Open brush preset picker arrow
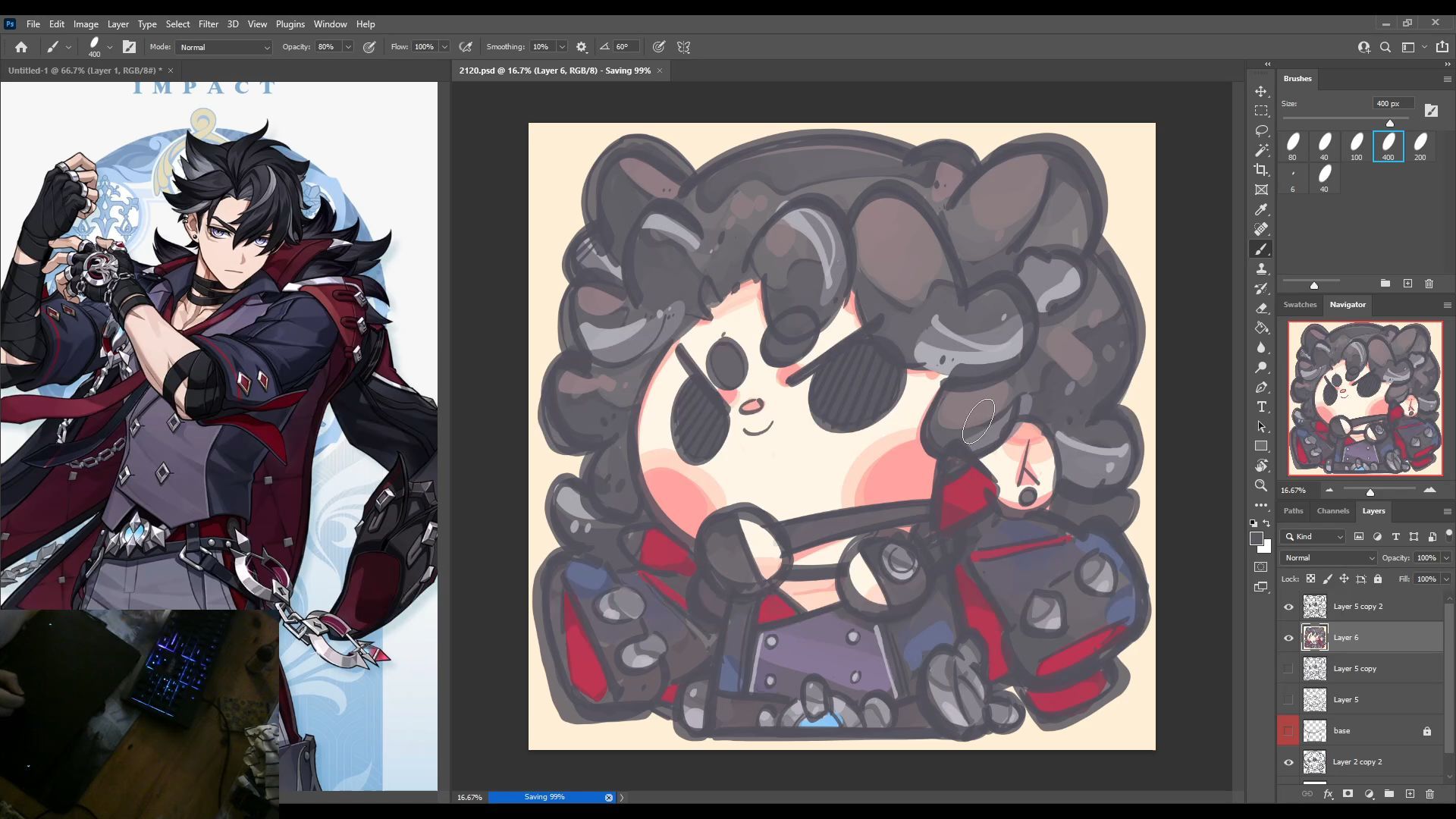Image resolution: width=1456 pixels, height=819 pixels. tap(110, 47)
